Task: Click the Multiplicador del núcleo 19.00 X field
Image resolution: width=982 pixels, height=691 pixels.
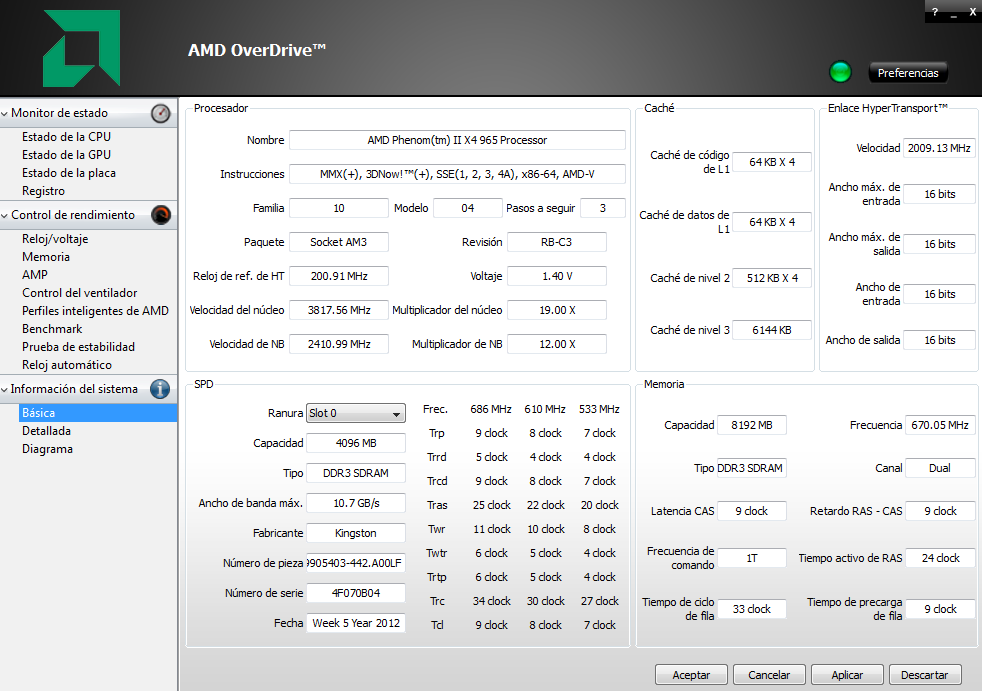Action: (557, 310)
